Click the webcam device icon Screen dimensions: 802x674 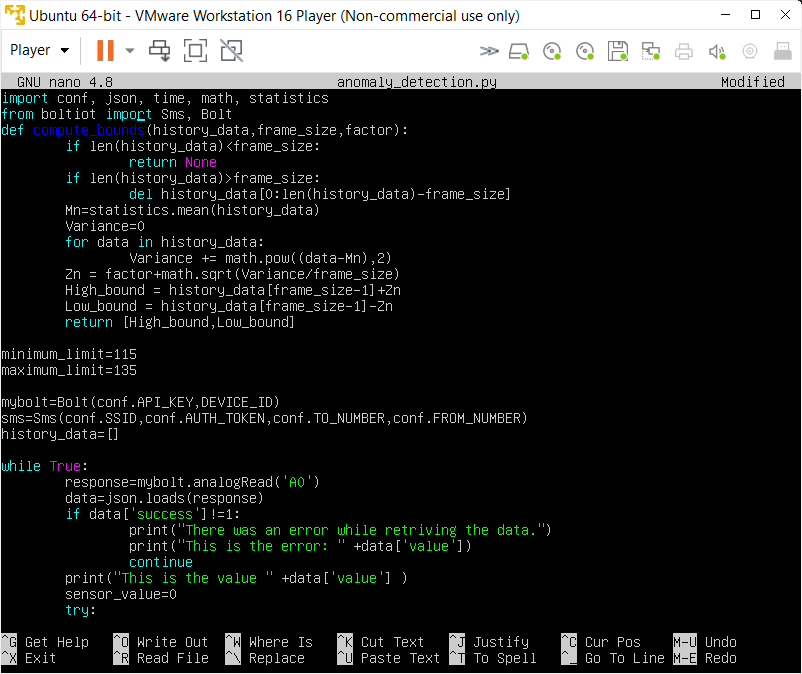tap(750, 51)
